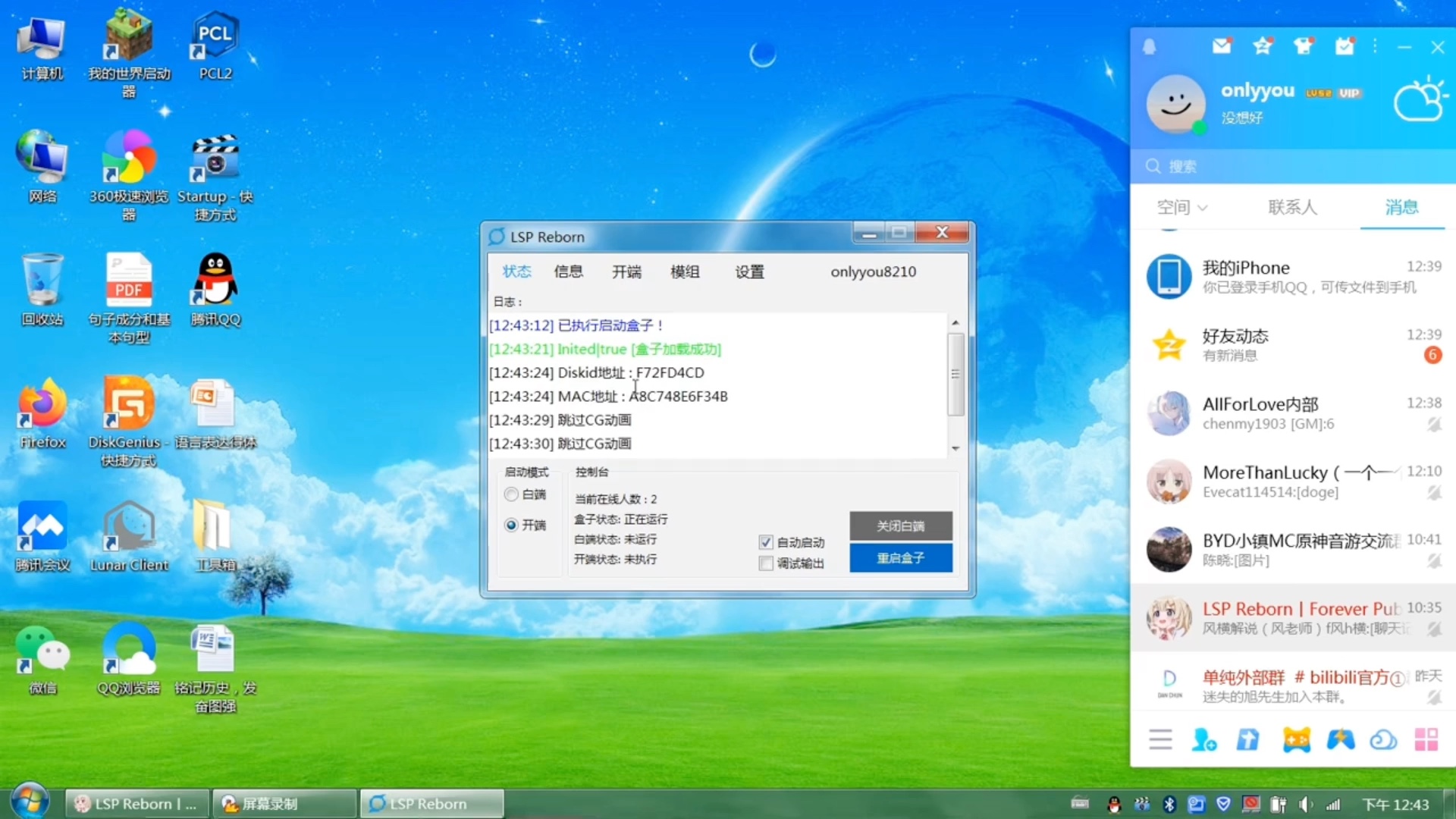Click the log scrollbar up arrow
The width and height of the screenshot is (1456, 819).
(955, 322)
